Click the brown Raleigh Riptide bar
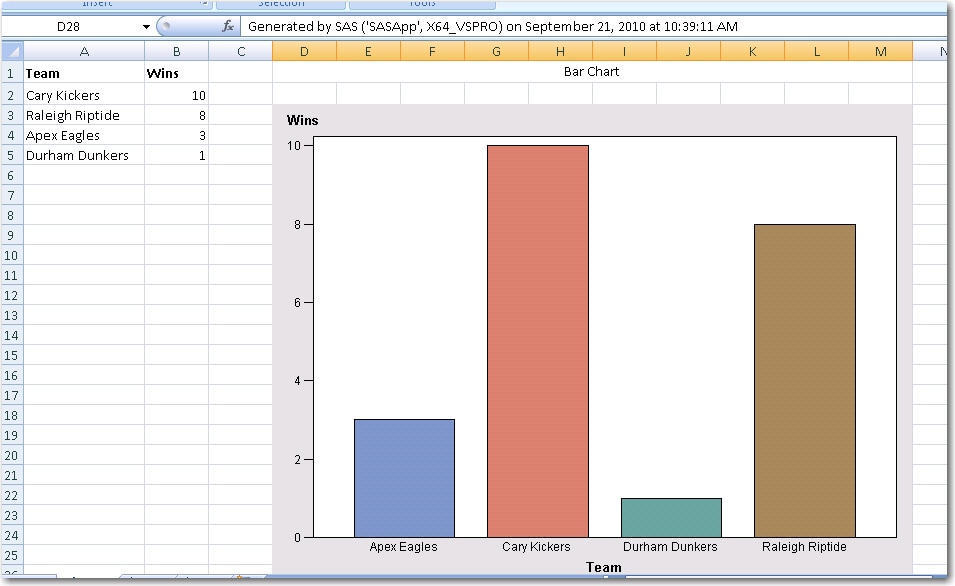Viewport: 955px width, 586px height. tap(804, 380)
